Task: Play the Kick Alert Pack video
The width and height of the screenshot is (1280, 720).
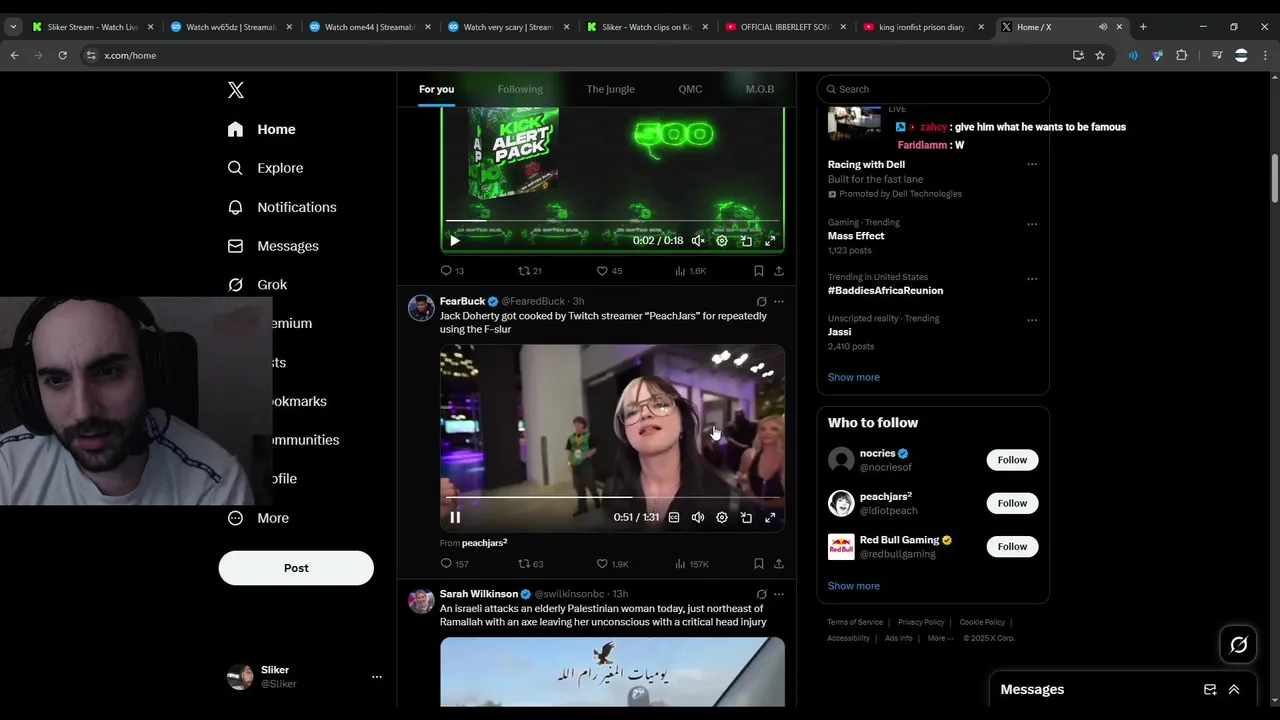Action: (x=455, y=241)
